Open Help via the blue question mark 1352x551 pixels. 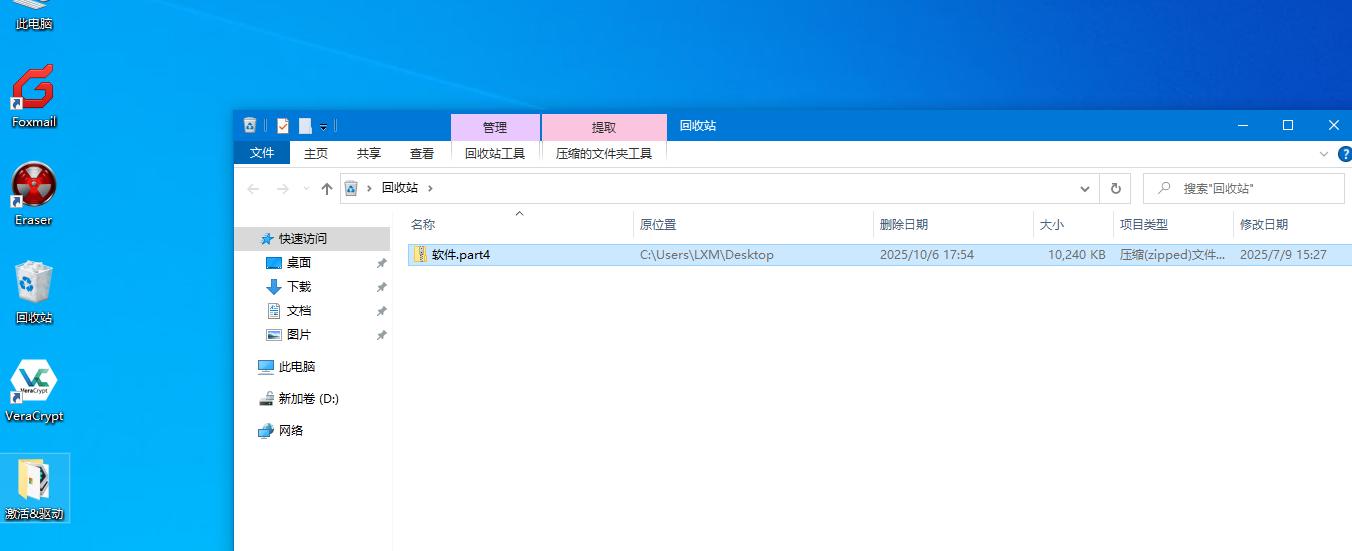pyautogui.click(x=1345, y=154)
